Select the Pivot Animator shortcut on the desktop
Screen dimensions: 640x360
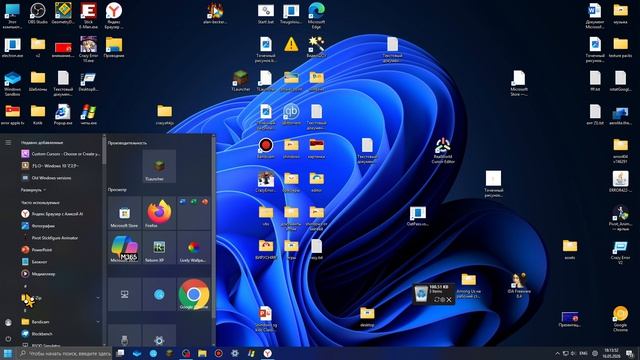point(620,218)
